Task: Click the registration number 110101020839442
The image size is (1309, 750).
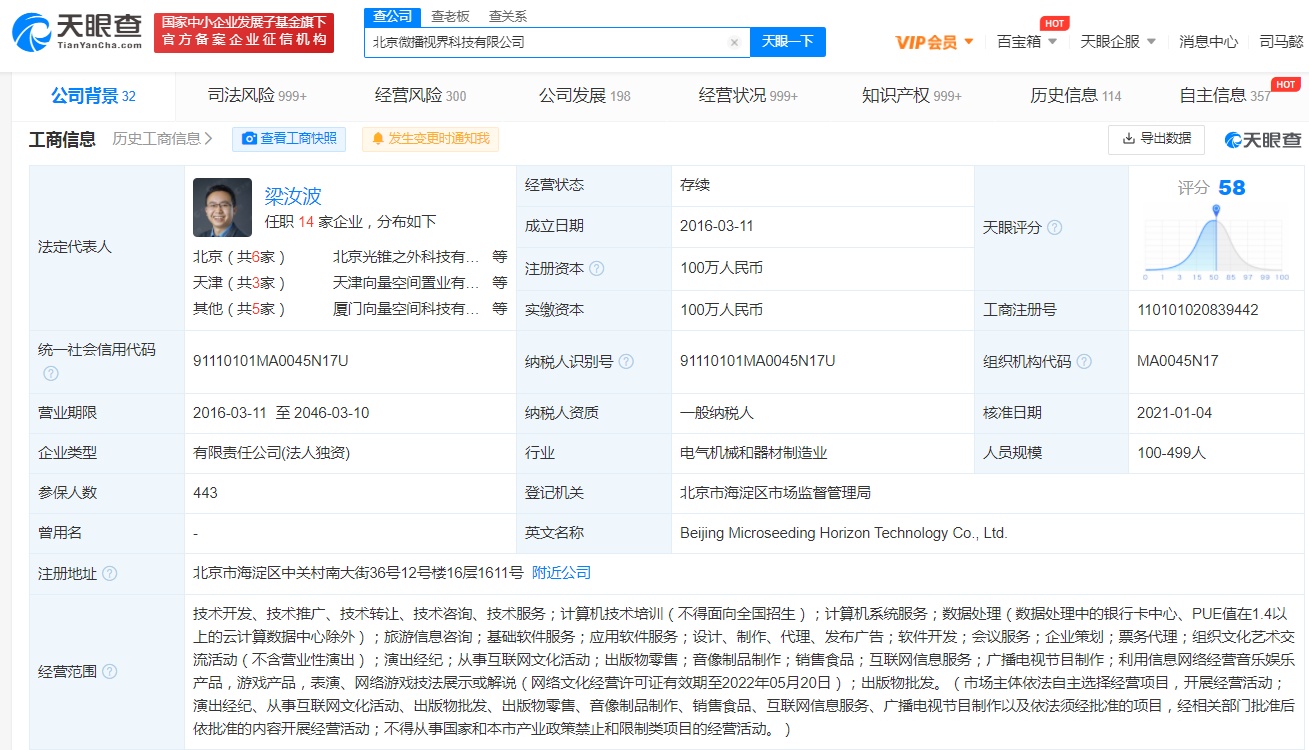Action: pyautogui.click(x=1198, y=310)
